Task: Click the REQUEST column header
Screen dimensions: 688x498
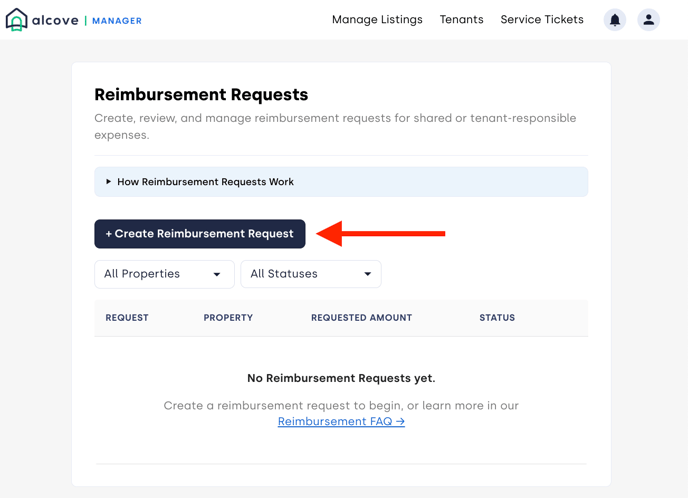Action: pyautogui.click(x=127, y=318)
